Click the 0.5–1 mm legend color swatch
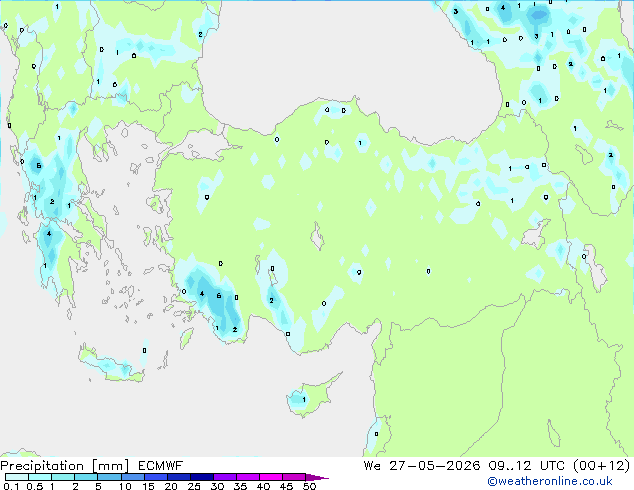Screen dimensions: 634x490 click(40, 477)
